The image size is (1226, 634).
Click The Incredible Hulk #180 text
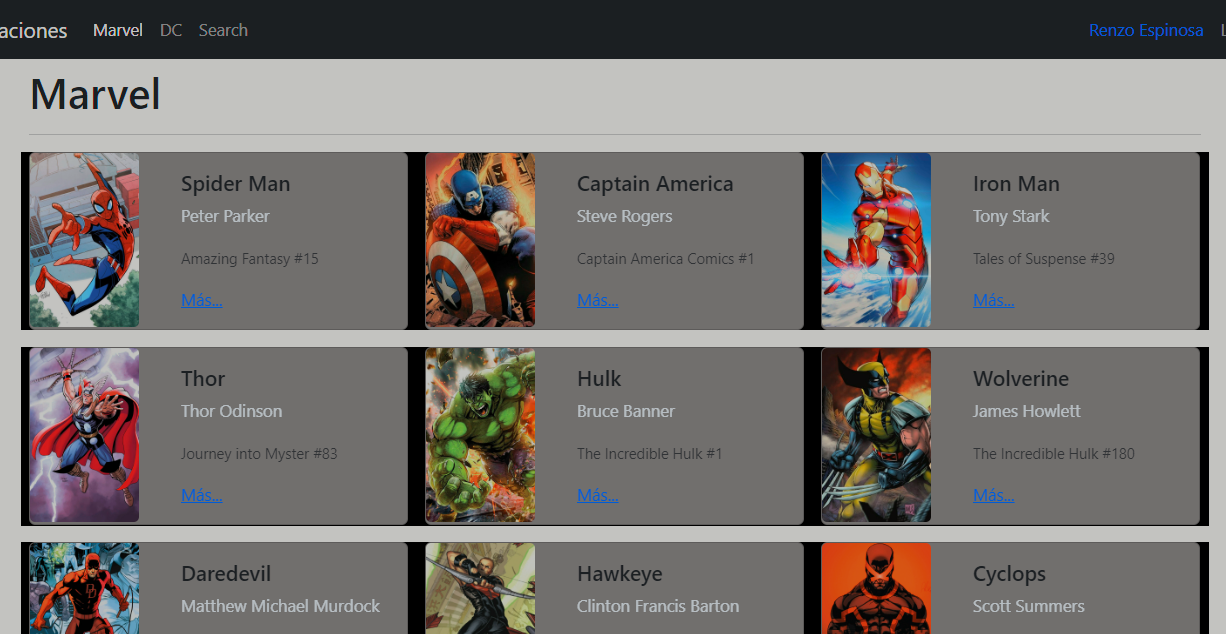(x=1054, y=454)
